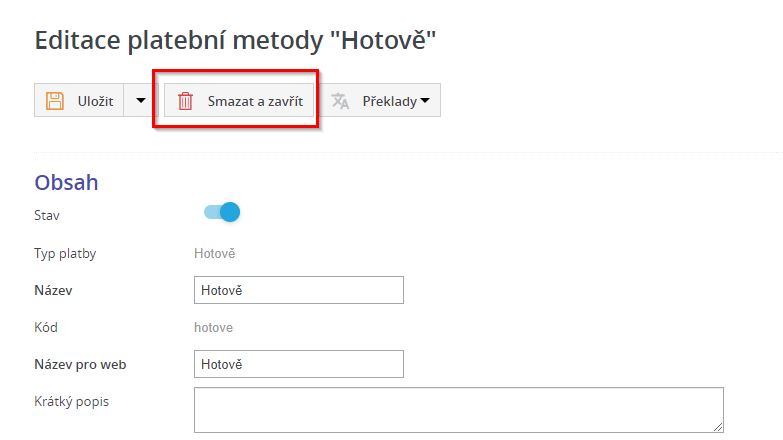Focus the Název text field
Screen dimensions: 783x440
pos(298,290)
